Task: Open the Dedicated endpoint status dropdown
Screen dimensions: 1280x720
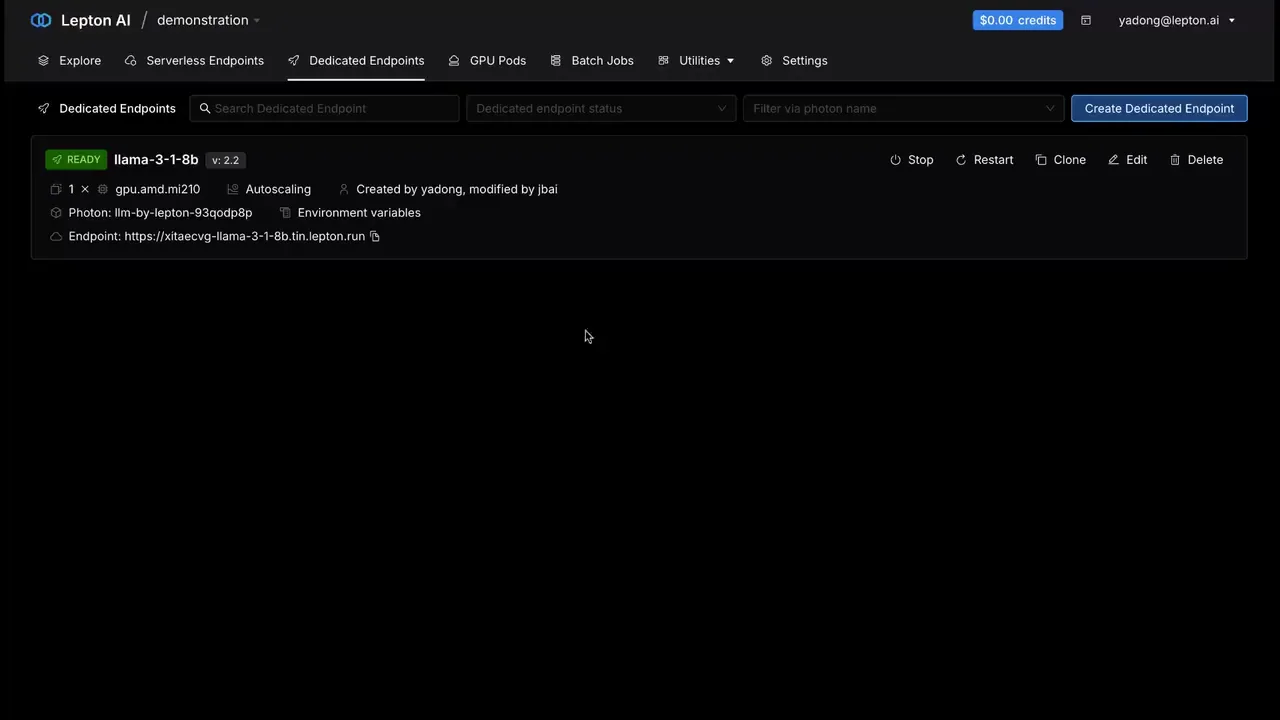Action: (601, 108)
